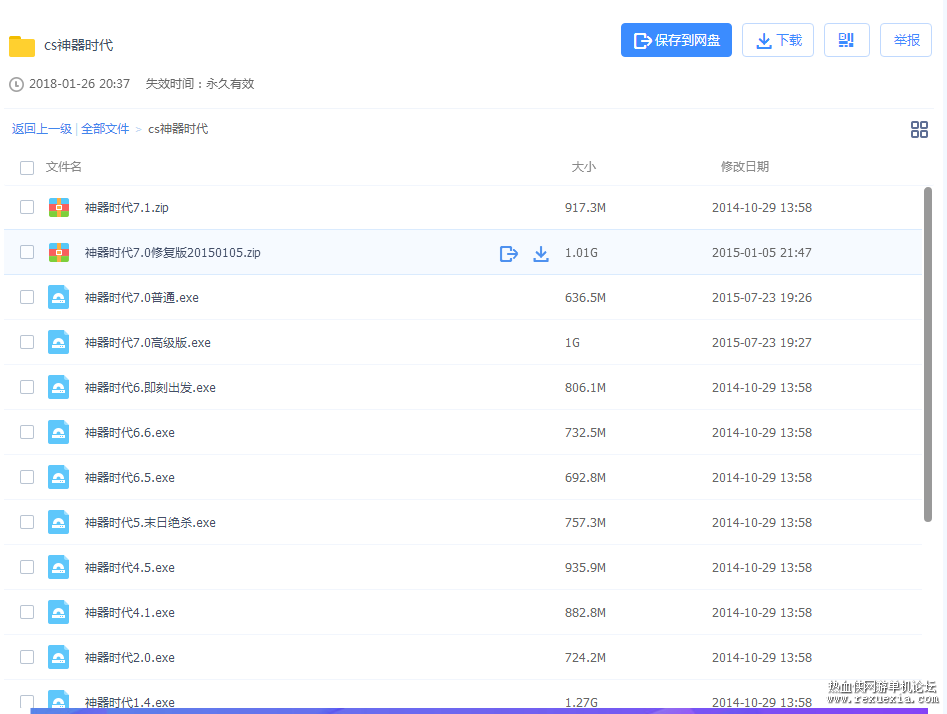The width and height of the screenshot is (947, 714).
Task: Open file 神器时代4.5.exe
Action: [129, 568]
